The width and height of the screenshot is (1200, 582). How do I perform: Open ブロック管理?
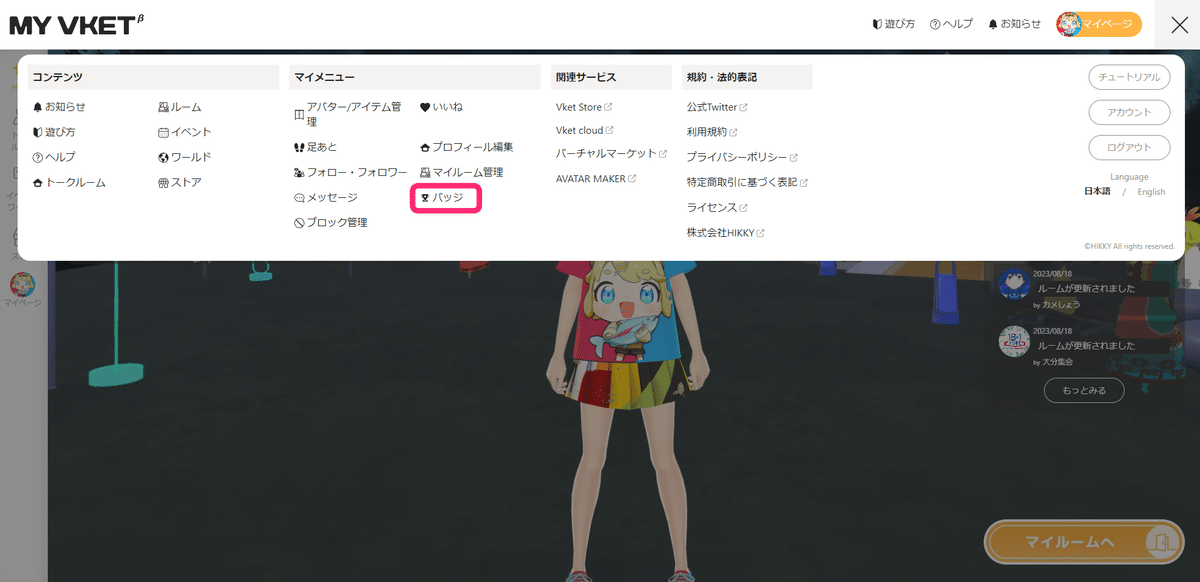(330, 222)
